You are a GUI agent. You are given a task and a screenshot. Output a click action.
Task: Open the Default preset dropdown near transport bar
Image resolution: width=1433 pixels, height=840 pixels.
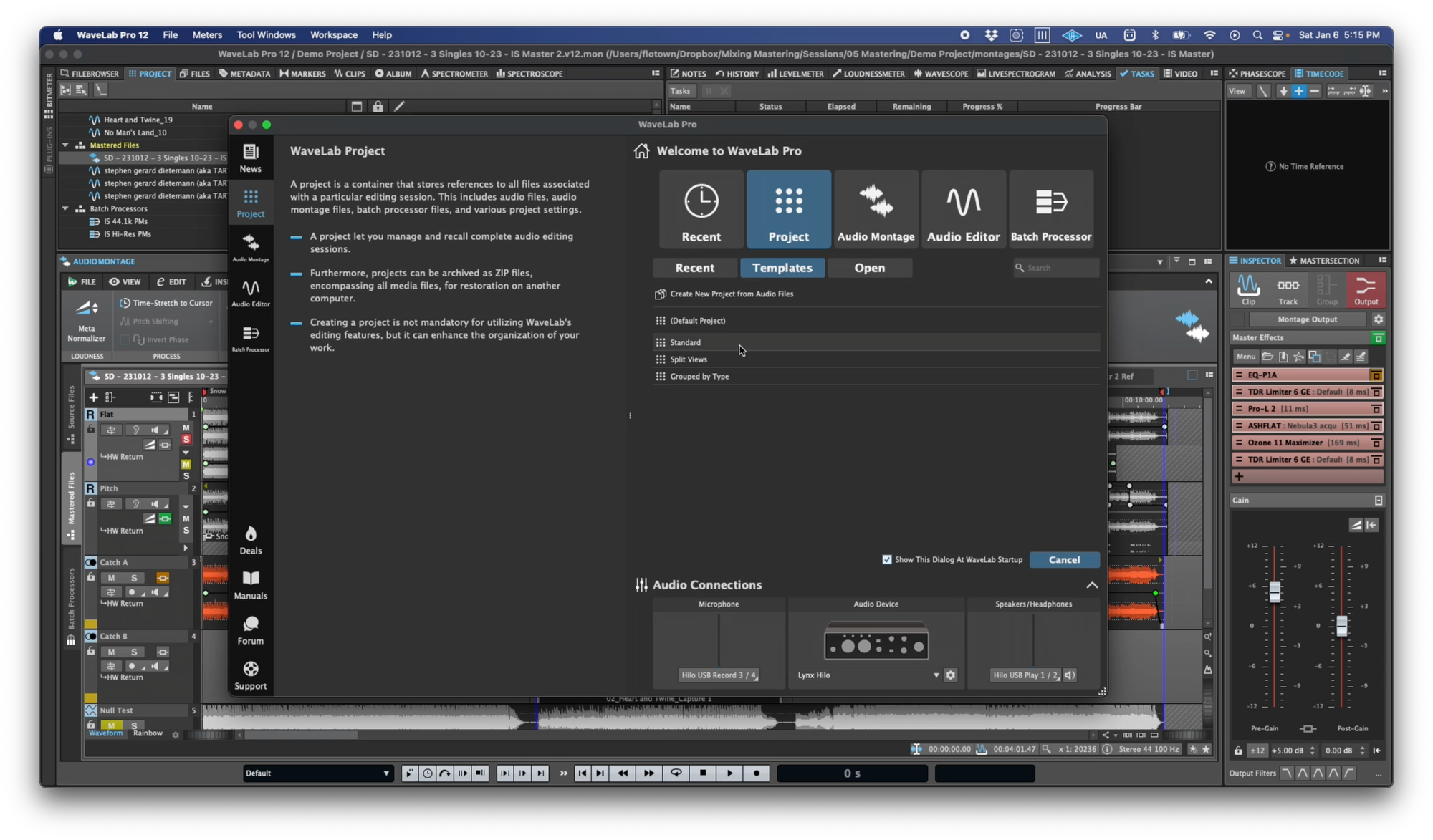[317, 773]
